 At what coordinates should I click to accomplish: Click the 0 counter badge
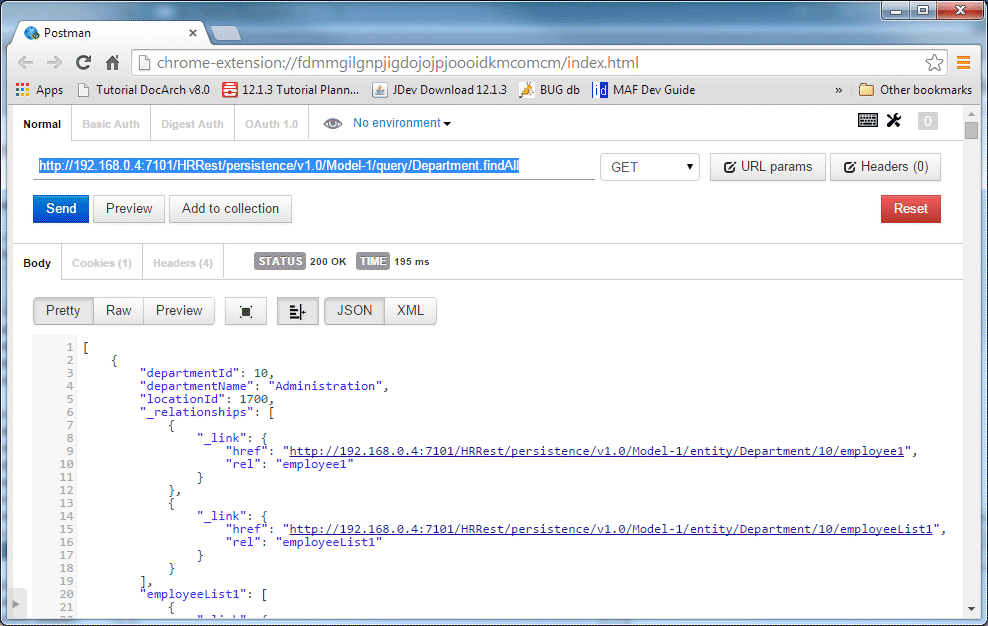(928, 120)
